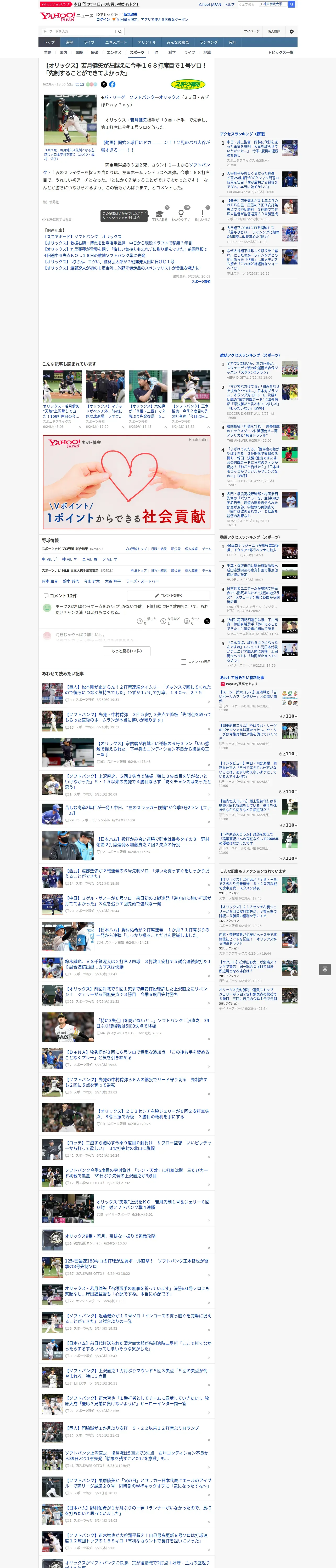Click the scroll-to-top arrow button
The height and width of the screenshot is (1568, 336).
pos(325,969)
